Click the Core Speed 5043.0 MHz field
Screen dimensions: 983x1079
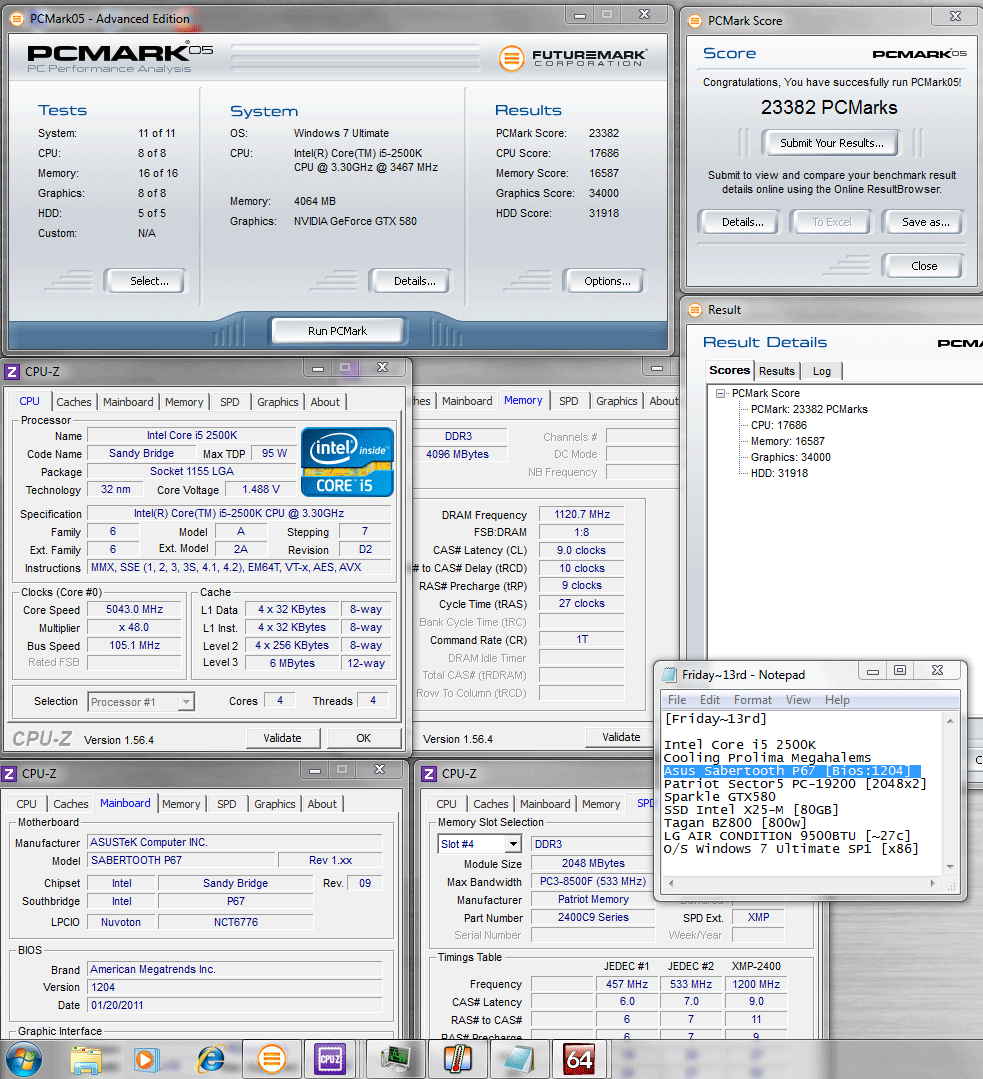[x=134, y=610]
